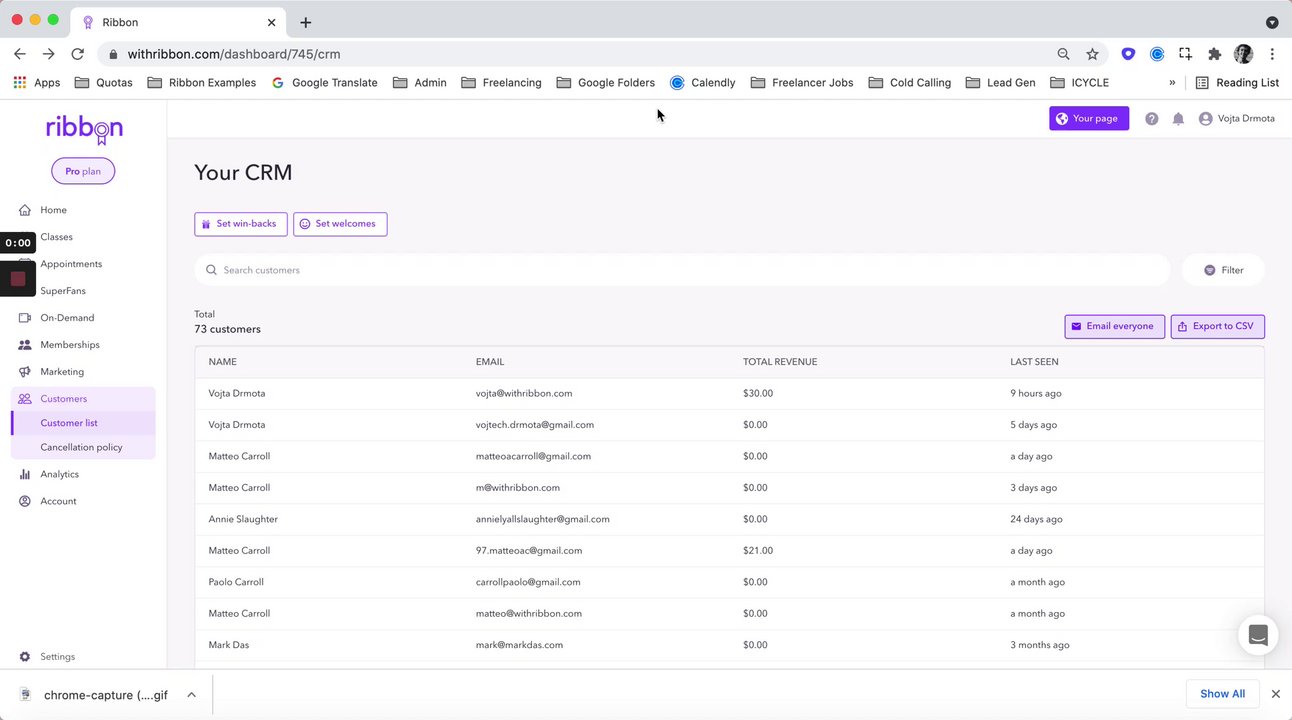Open Cancellation policy sub-item

(x=84, y=447)
